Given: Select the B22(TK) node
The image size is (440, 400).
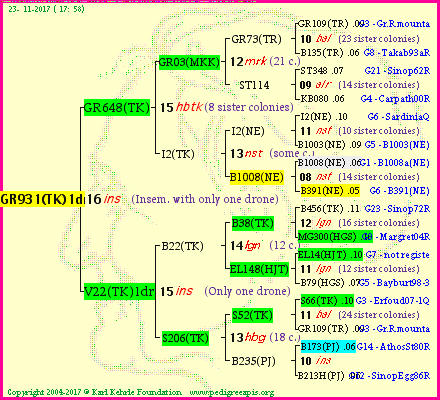Looking at the screenshot, I should click(x=182, y=246).
